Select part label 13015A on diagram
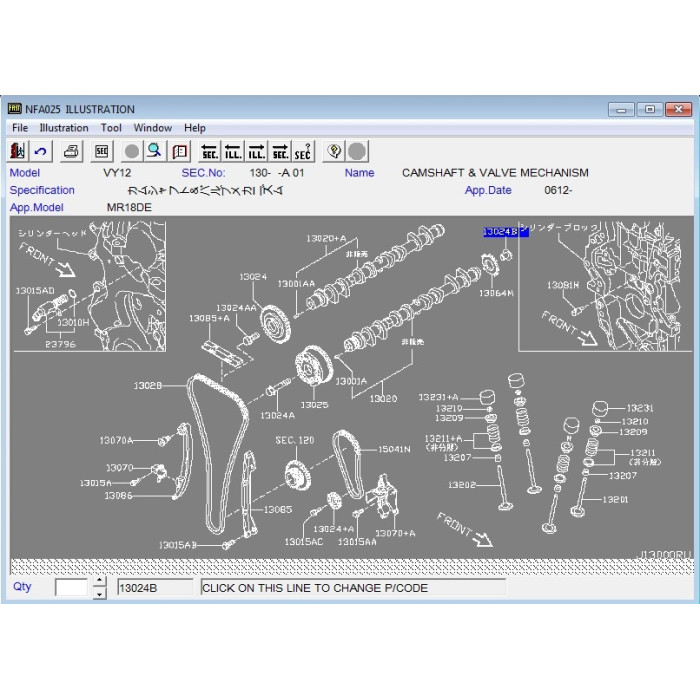 tap(95, 483)
